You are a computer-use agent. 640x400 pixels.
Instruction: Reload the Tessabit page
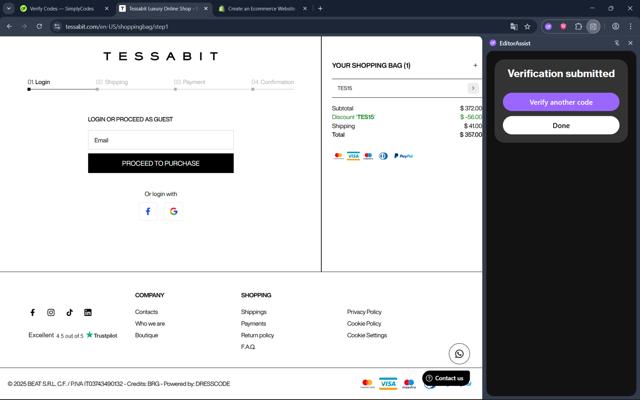coord(39,27)
